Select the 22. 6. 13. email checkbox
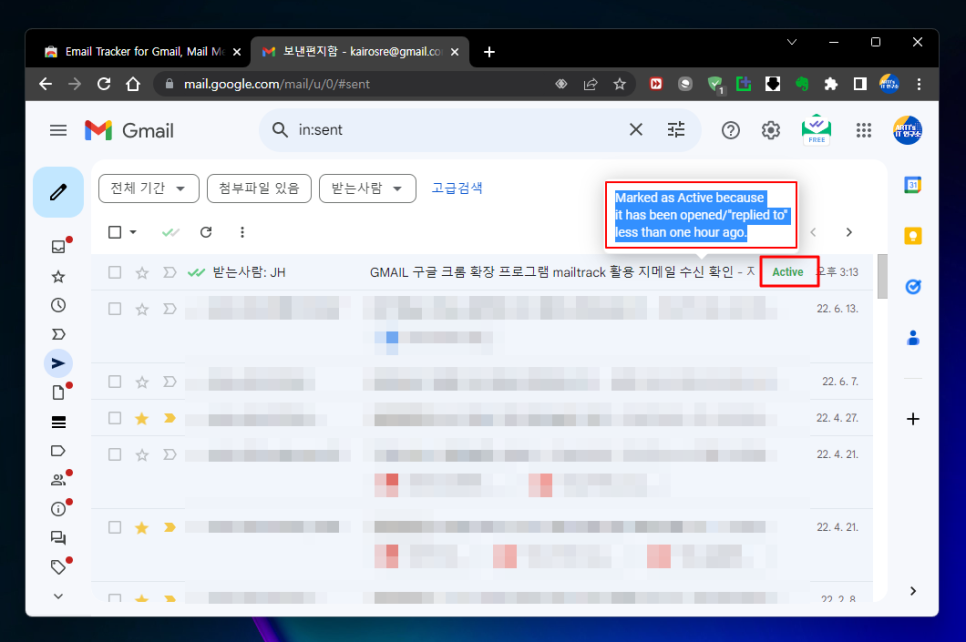966x642 pixels. point(115,309)
